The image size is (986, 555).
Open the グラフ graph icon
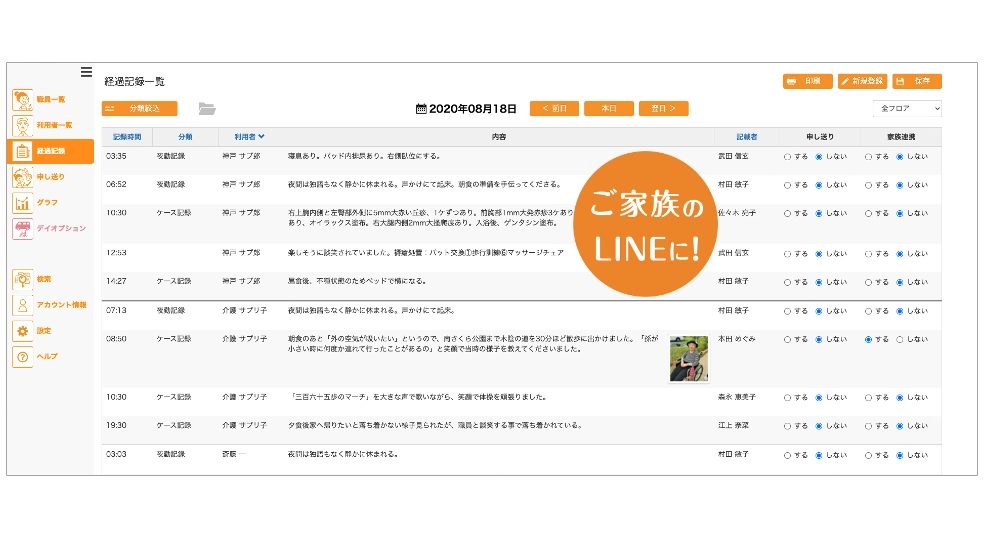tap(22, 203)
